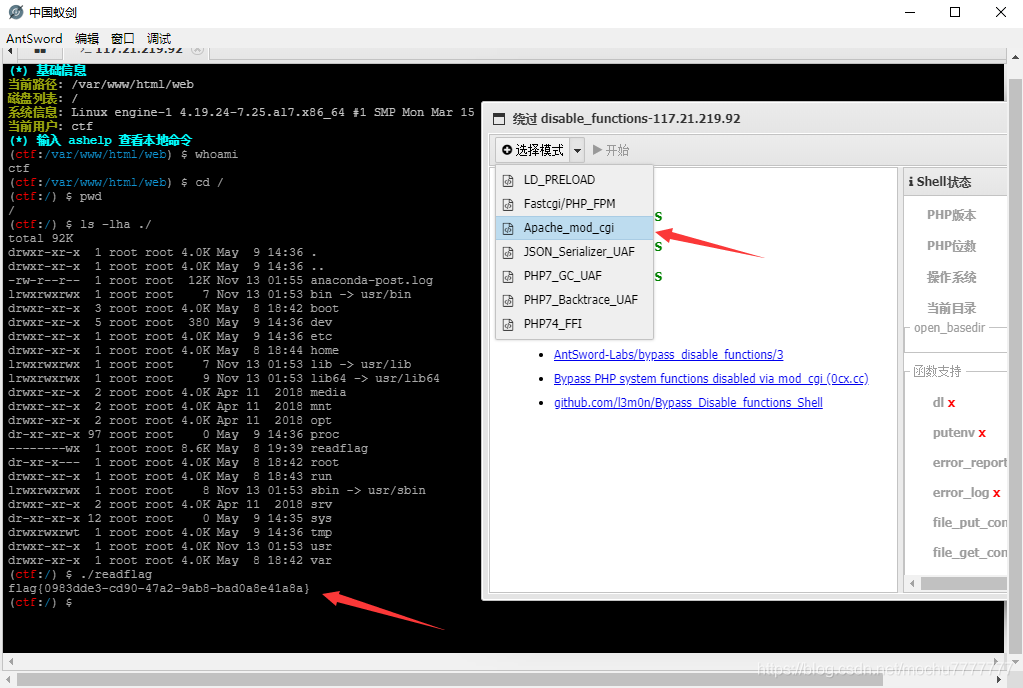Click the LD_PRELOAD script file icon

coord(508,181)
